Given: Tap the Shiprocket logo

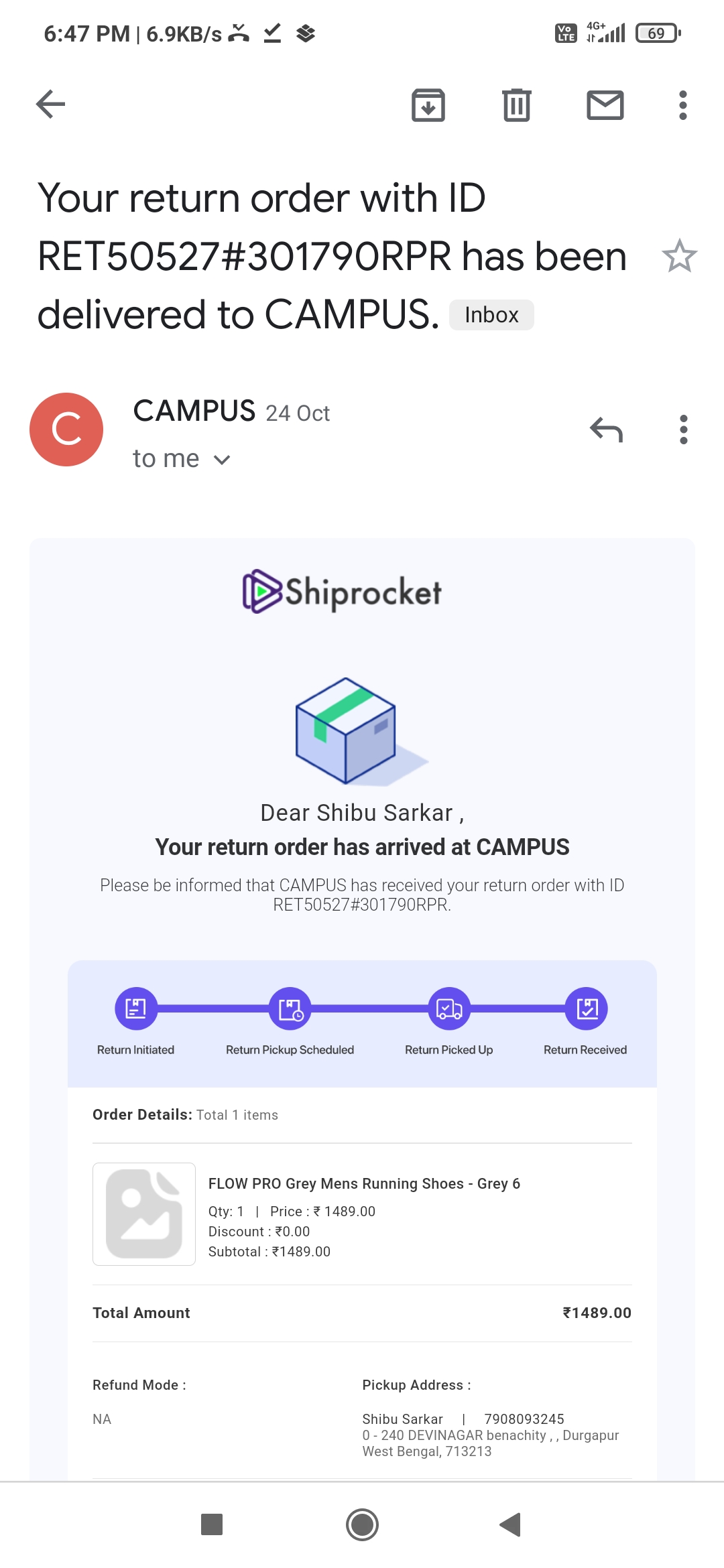Looking at the screenshot, I should [342, 592].
